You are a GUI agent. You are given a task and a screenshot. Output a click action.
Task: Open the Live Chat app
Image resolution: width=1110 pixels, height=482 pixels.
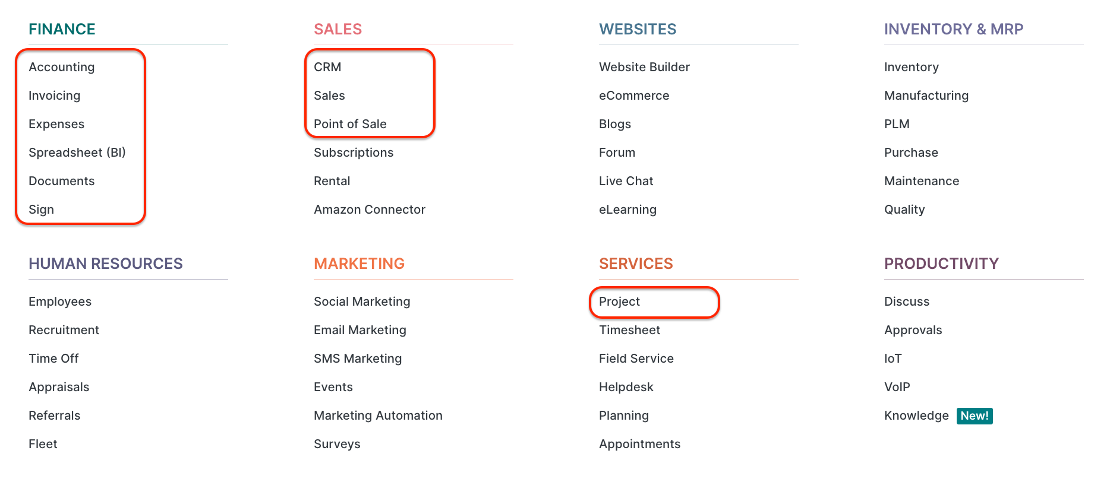[x=626, y=181]
